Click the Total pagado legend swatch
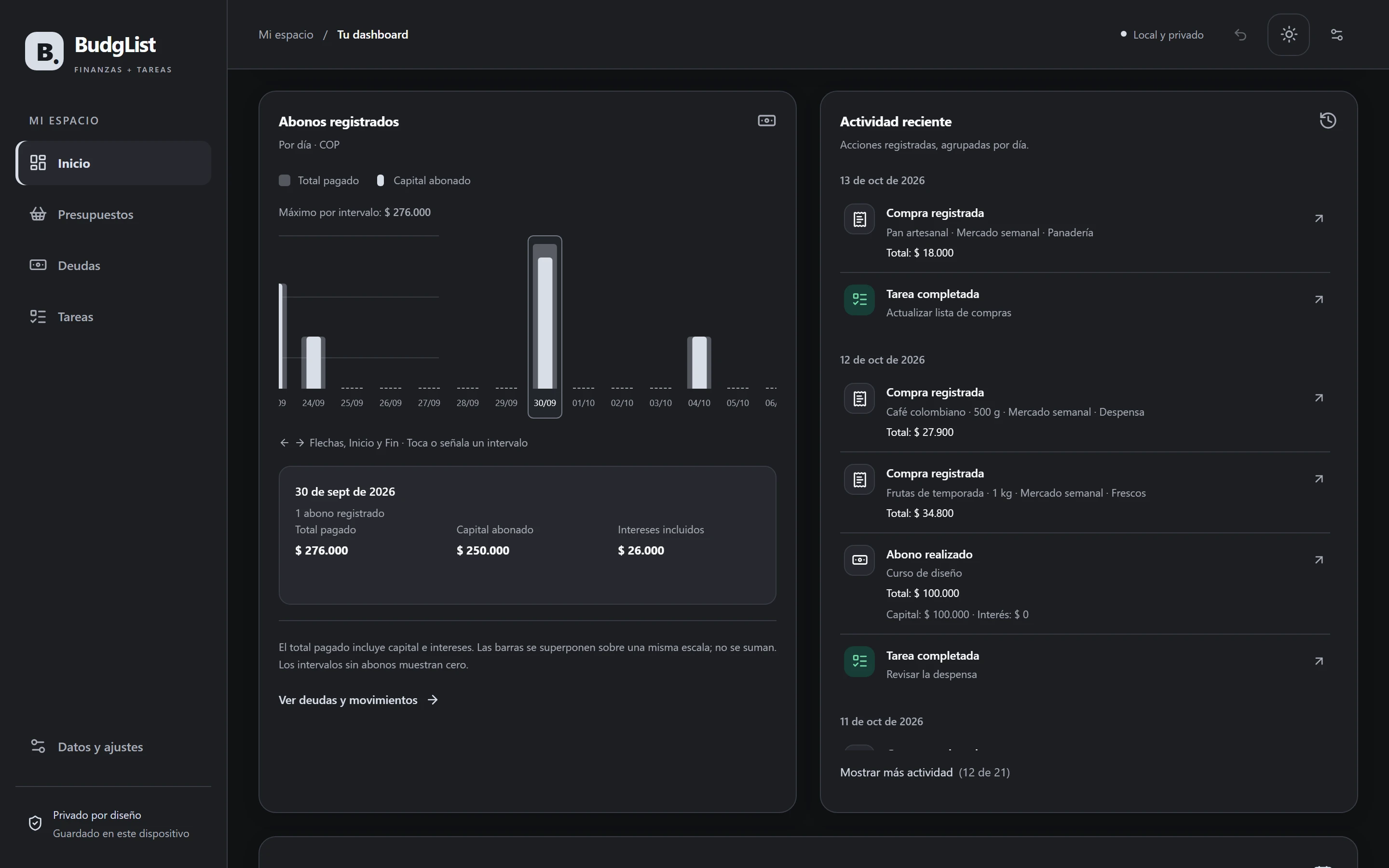This screenshot has width=1389, height=868. click(x=285, y=180)
